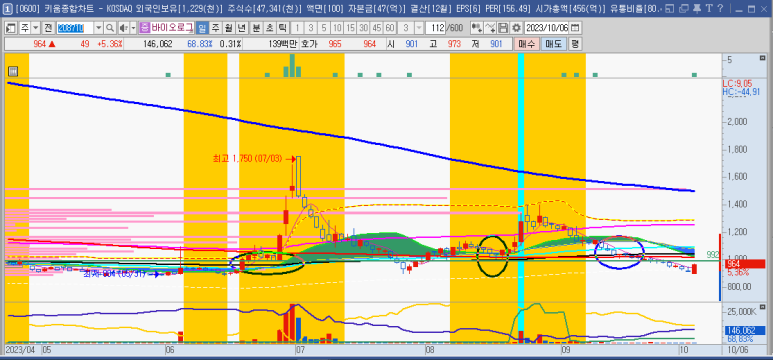Toggle the left panel icon in toolbar
This screenshot has width=773, height=360.
tap(12, 28)
